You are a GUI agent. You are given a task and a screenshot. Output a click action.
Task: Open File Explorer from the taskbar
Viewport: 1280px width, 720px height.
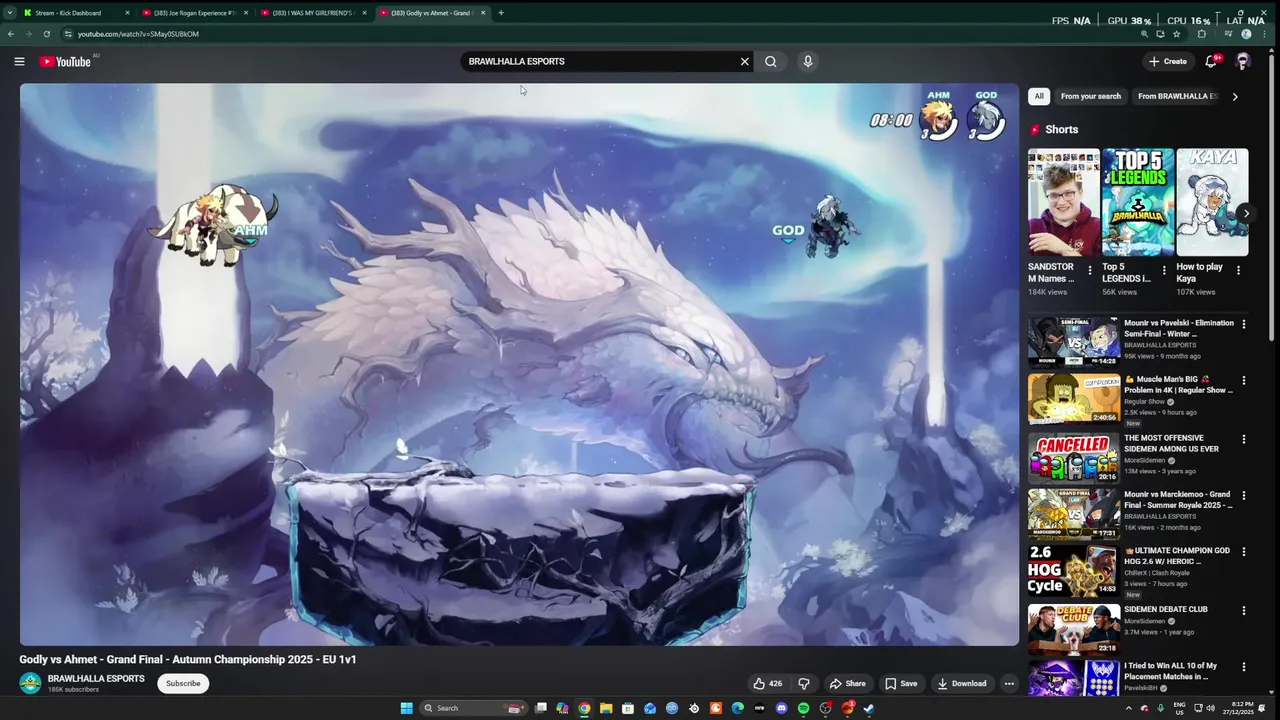606,708
